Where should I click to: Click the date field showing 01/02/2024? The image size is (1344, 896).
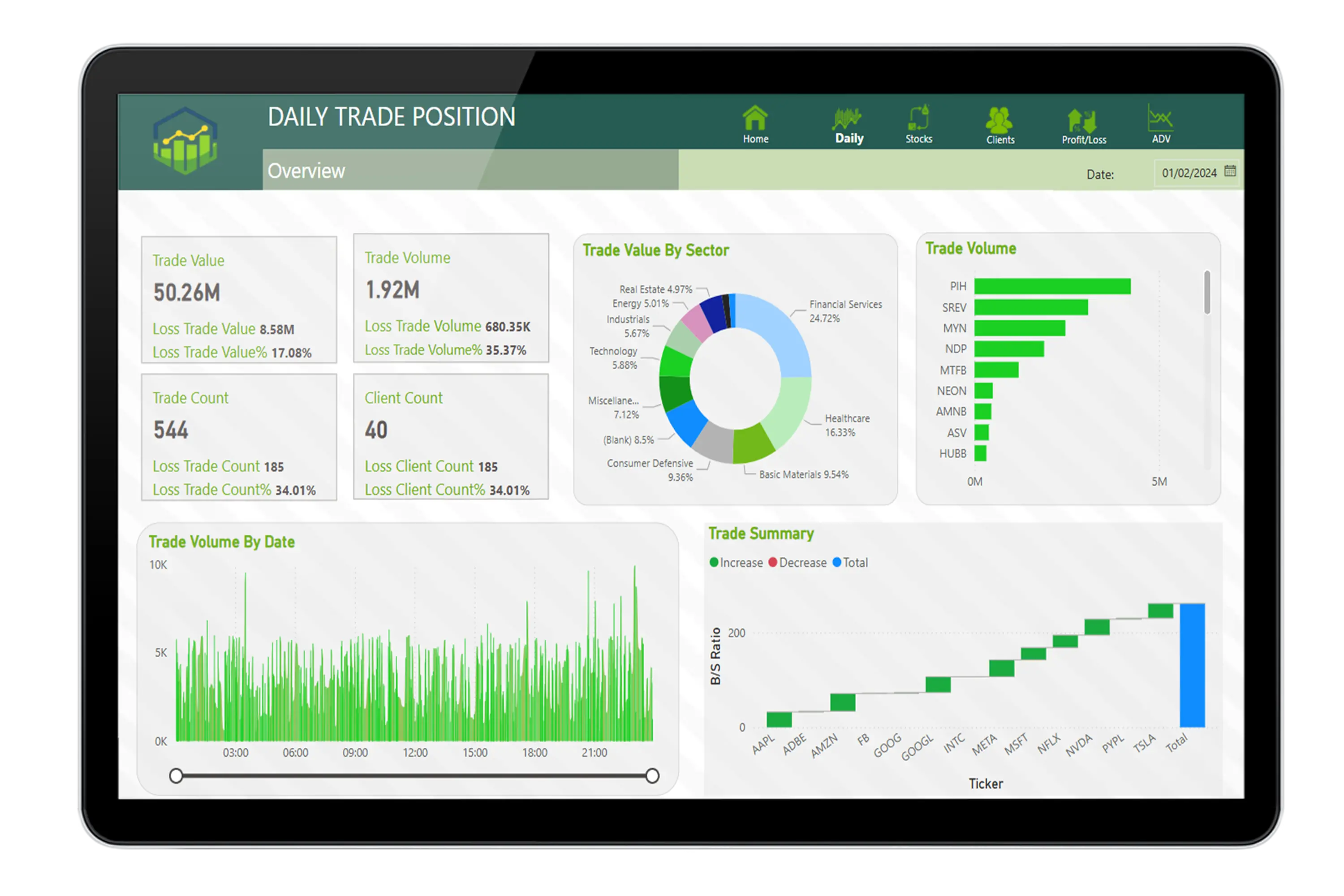[1189, 173]
